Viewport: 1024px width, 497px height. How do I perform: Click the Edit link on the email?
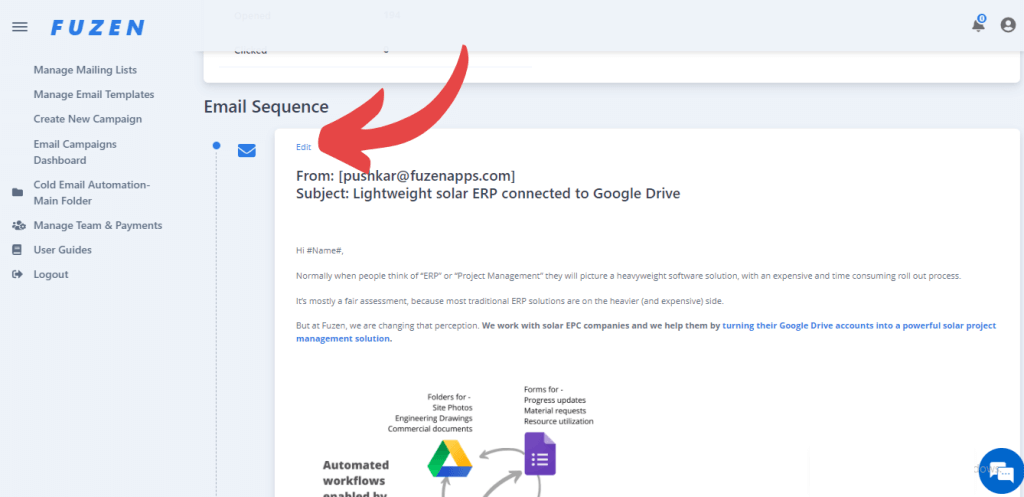pyautogui.click(x=303, y=147)
